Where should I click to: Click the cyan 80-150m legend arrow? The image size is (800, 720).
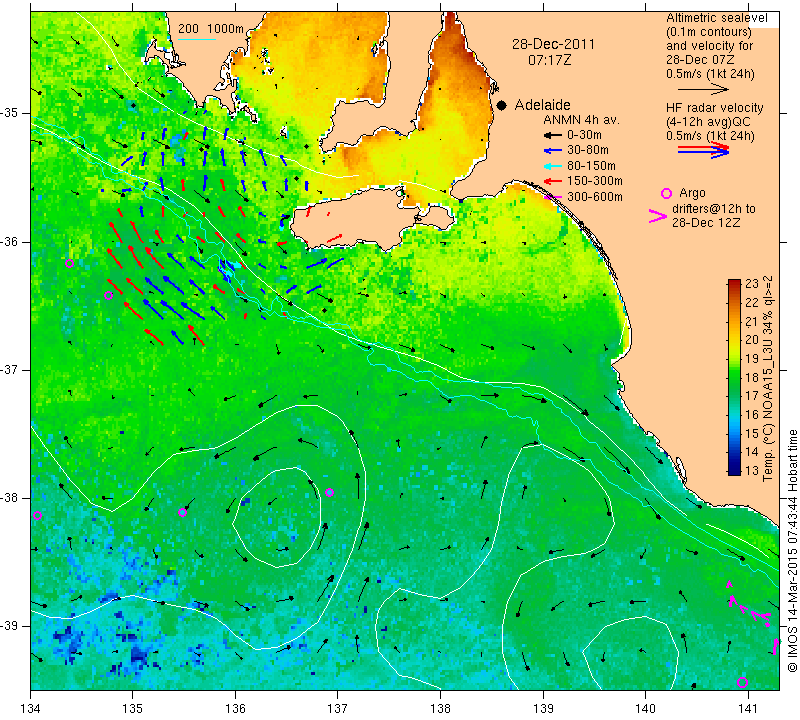coord(553,166)
